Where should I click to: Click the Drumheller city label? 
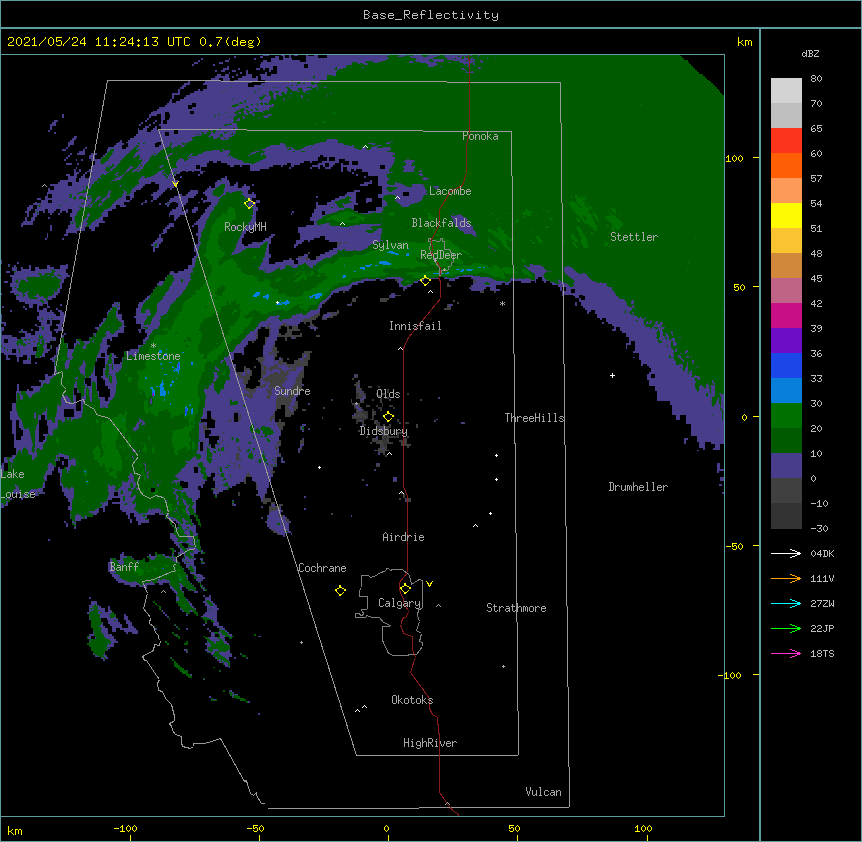click(x=638, y=487)
